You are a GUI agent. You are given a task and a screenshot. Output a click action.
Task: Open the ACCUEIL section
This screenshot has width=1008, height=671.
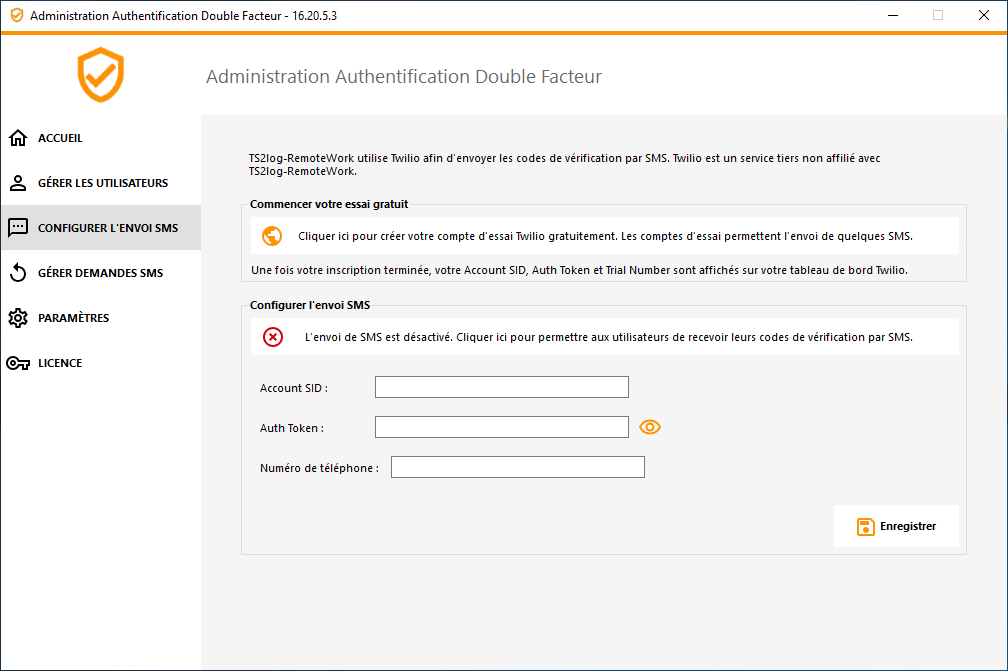pyautogui.click(x=101, y=138)
